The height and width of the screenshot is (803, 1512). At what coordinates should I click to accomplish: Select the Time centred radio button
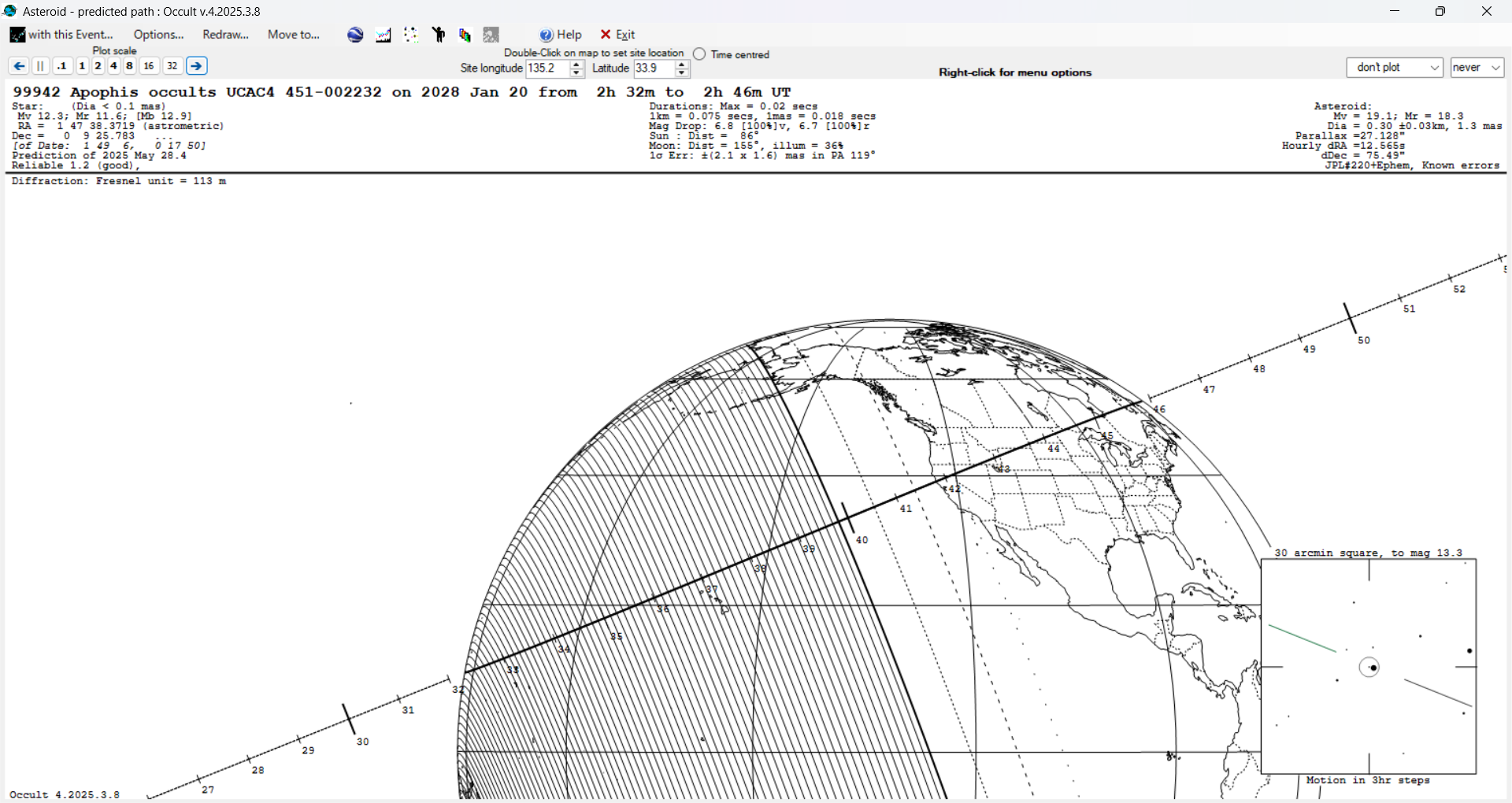(x=699, y=54)
